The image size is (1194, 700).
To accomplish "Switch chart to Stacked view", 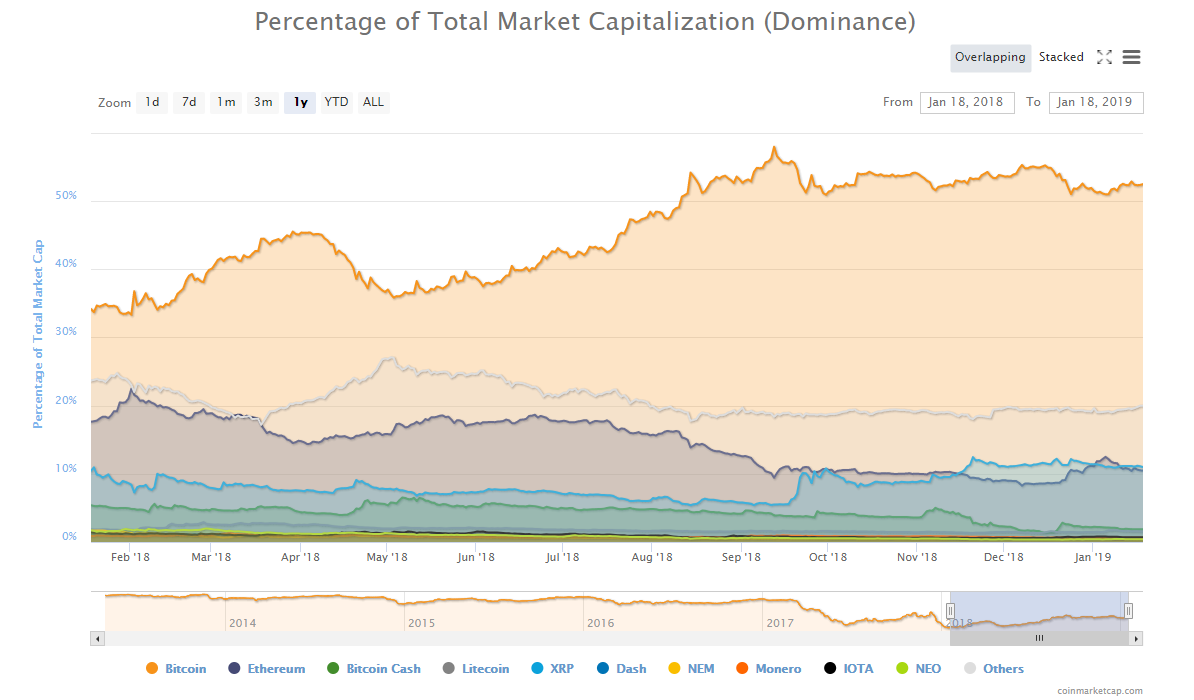I will (x=1061, y=57).
